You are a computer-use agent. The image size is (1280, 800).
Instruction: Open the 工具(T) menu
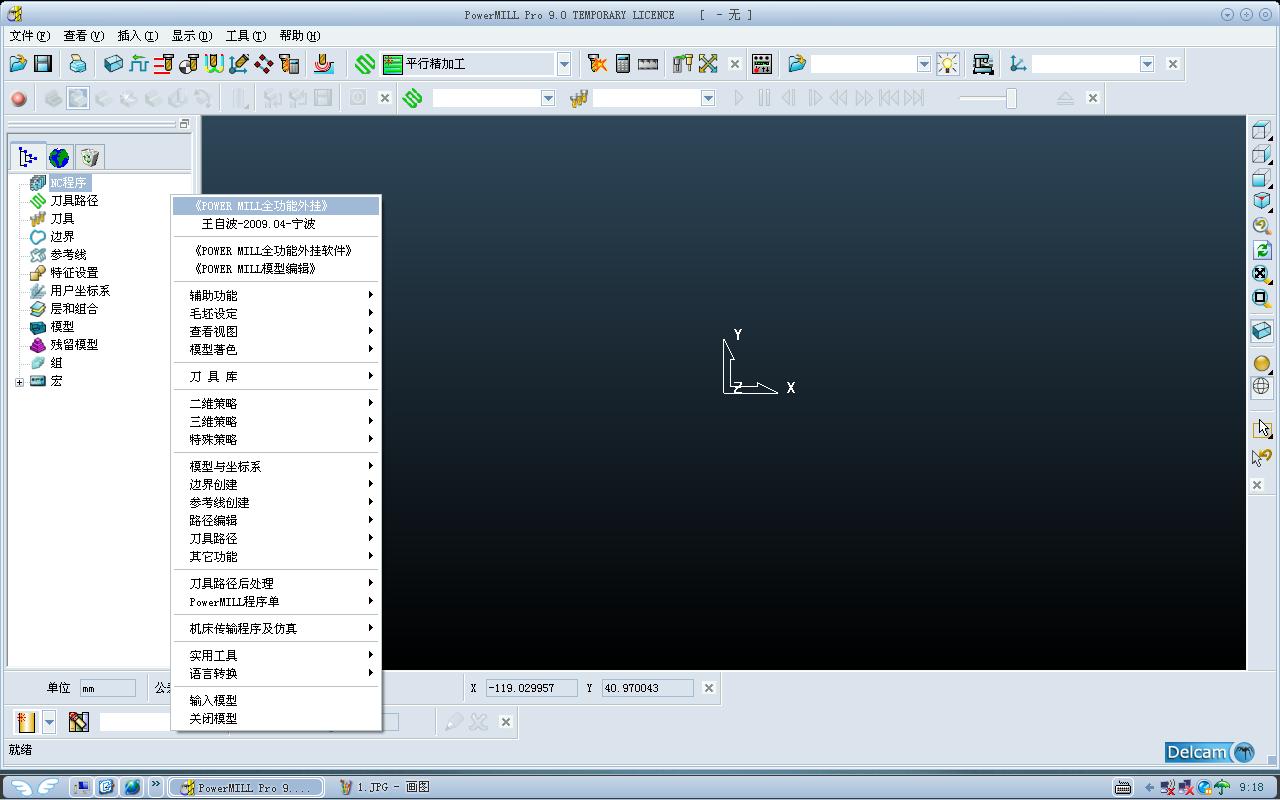[x=245, y=36]
